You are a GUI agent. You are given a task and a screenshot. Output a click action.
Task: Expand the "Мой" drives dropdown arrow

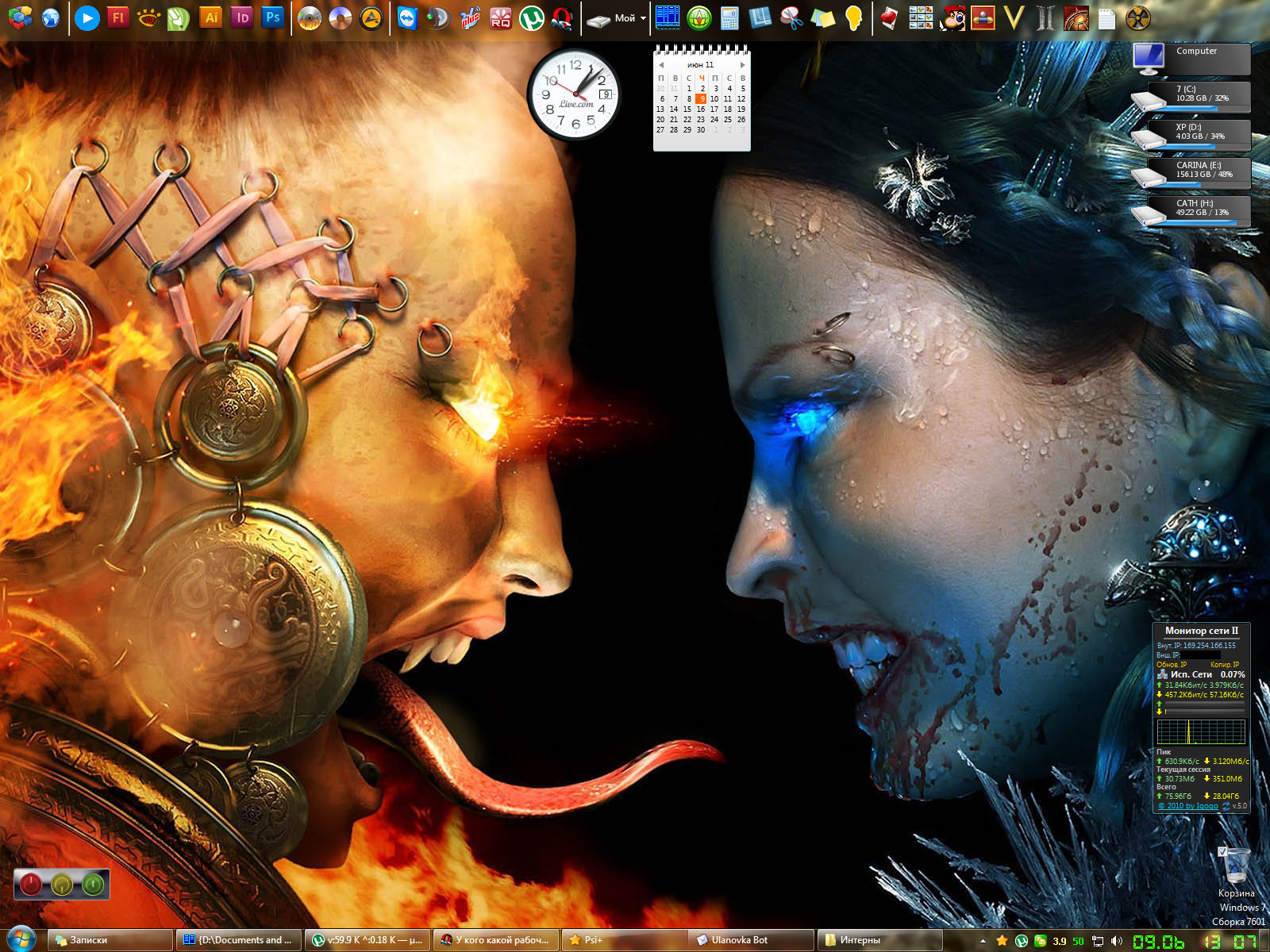tap(643, 18)
